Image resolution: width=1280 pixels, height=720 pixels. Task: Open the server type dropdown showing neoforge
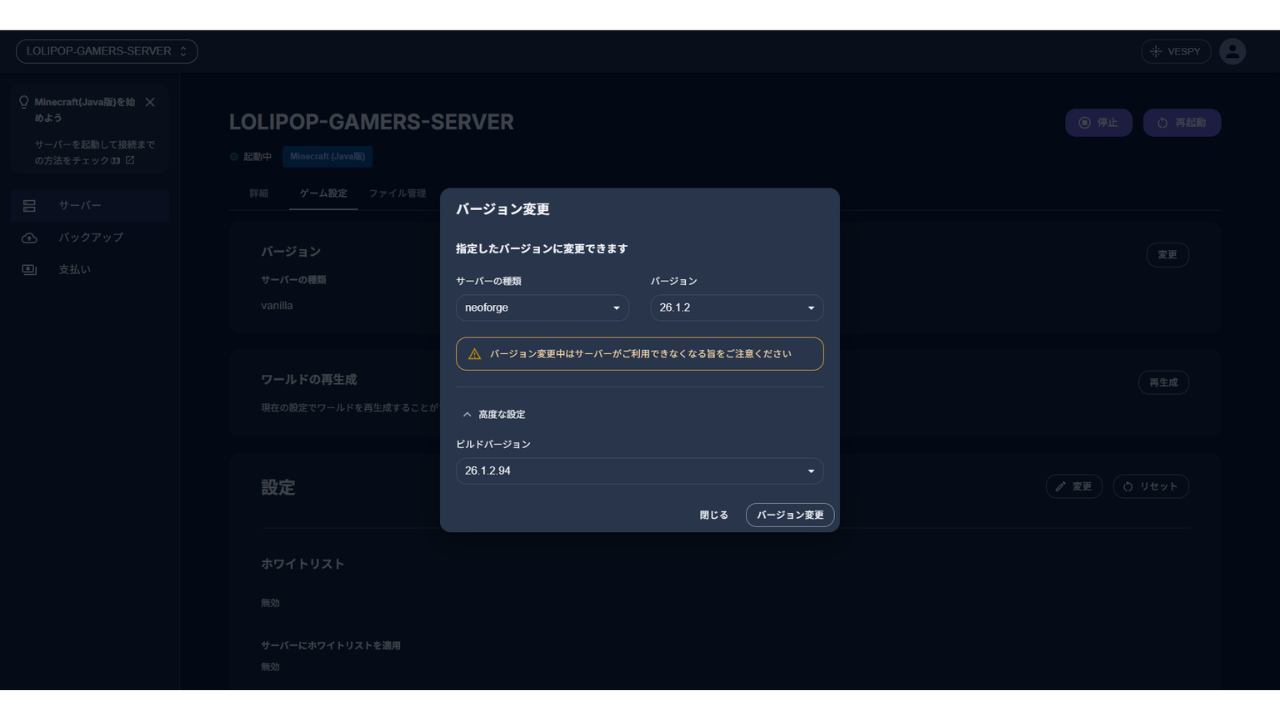coord(542,308)
